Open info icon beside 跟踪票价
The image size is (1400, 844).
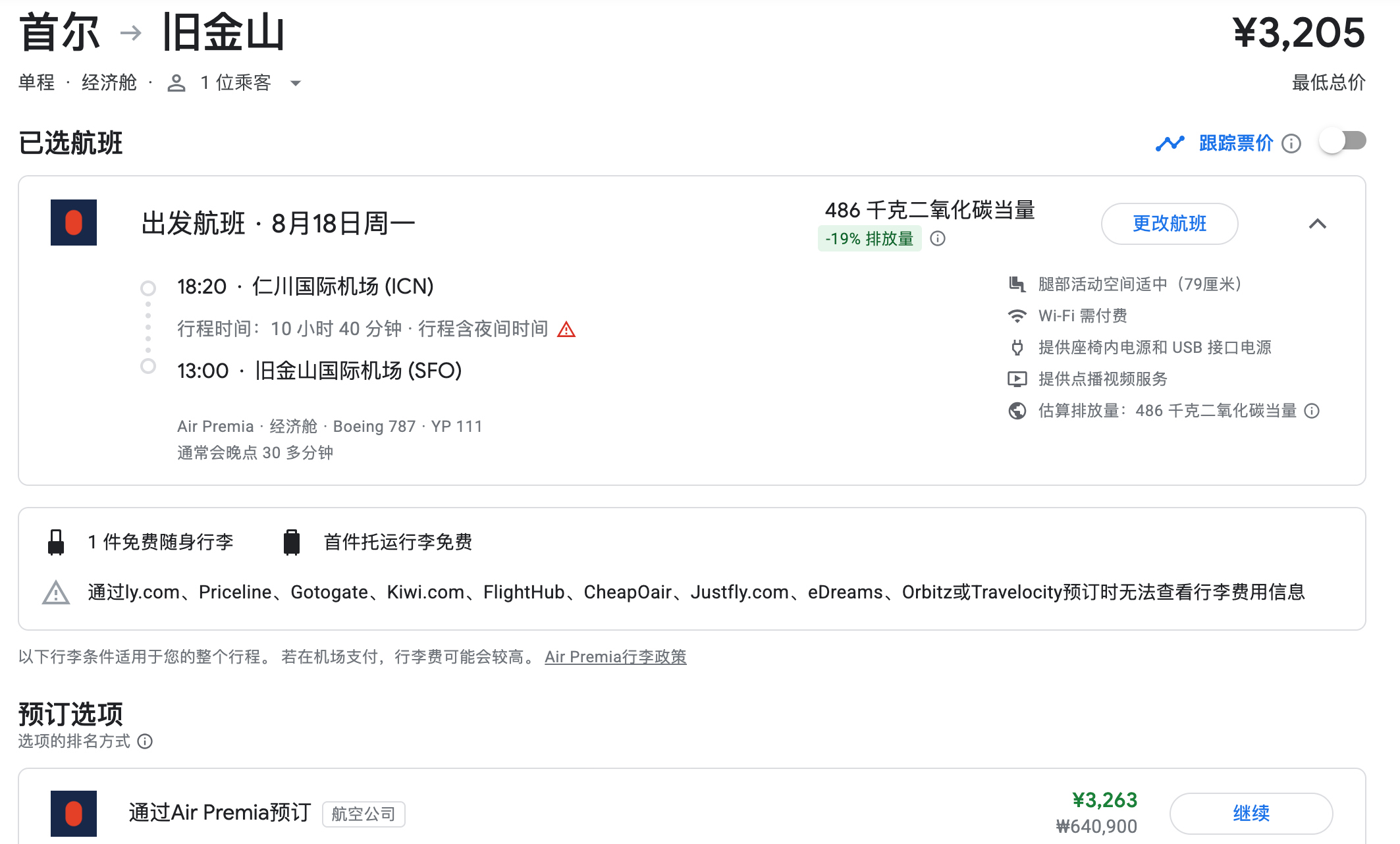[x=1291, y=144]
